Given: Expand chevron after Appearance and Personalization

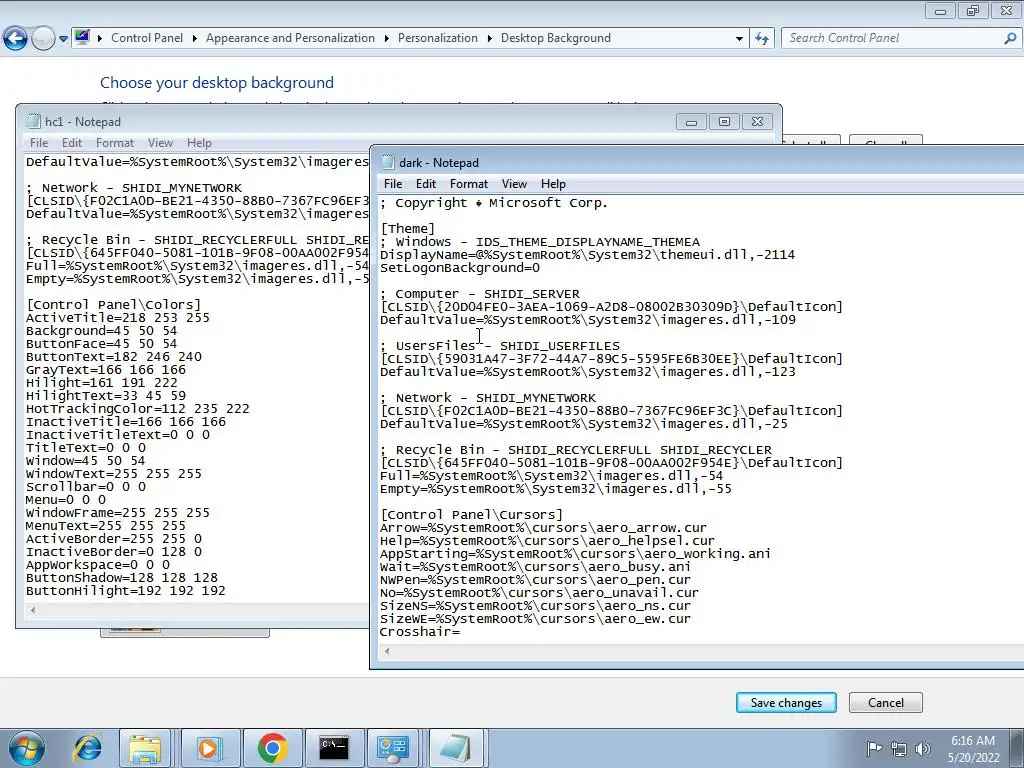Looking at the screenshot, I should 387,39.
